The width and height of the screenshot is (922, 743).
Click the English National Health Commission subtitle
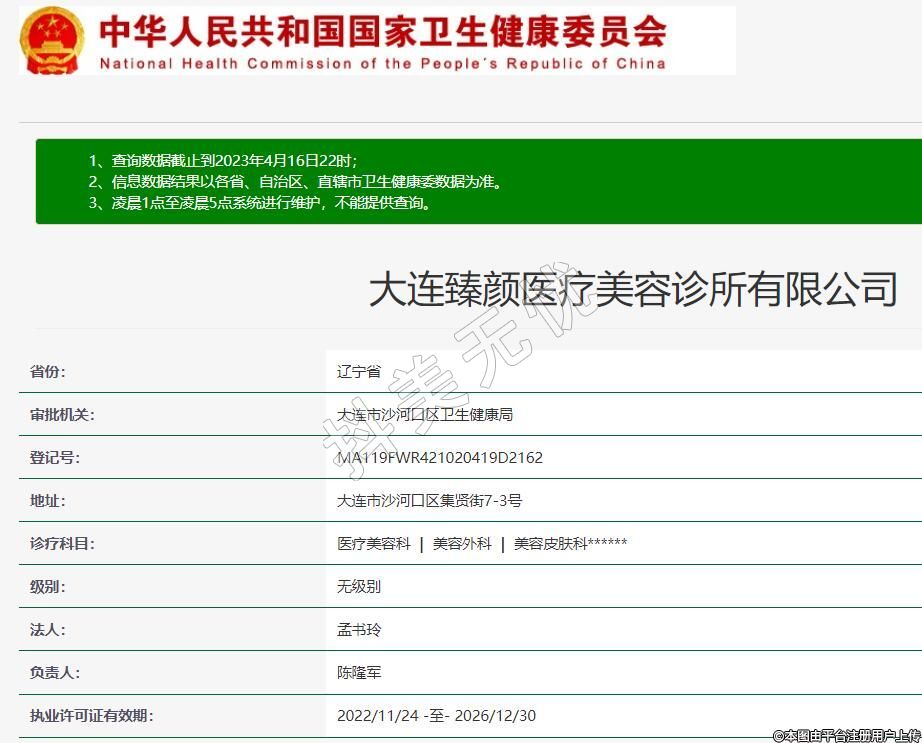pos(382,63)
